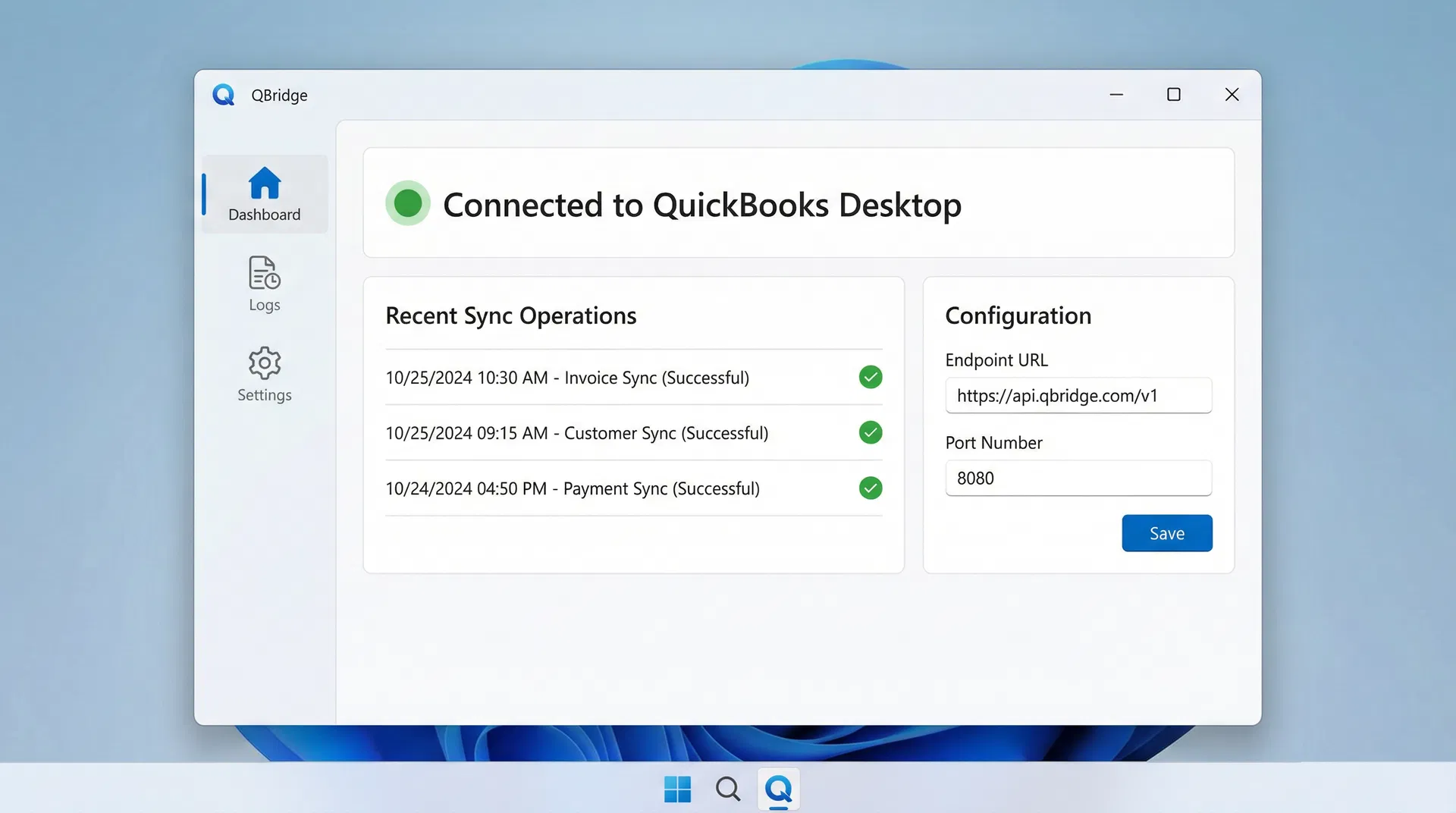Save the configuration settings
This screenshot has height=813, width=1456.
pyautogui.click(x=1166, y=533)
